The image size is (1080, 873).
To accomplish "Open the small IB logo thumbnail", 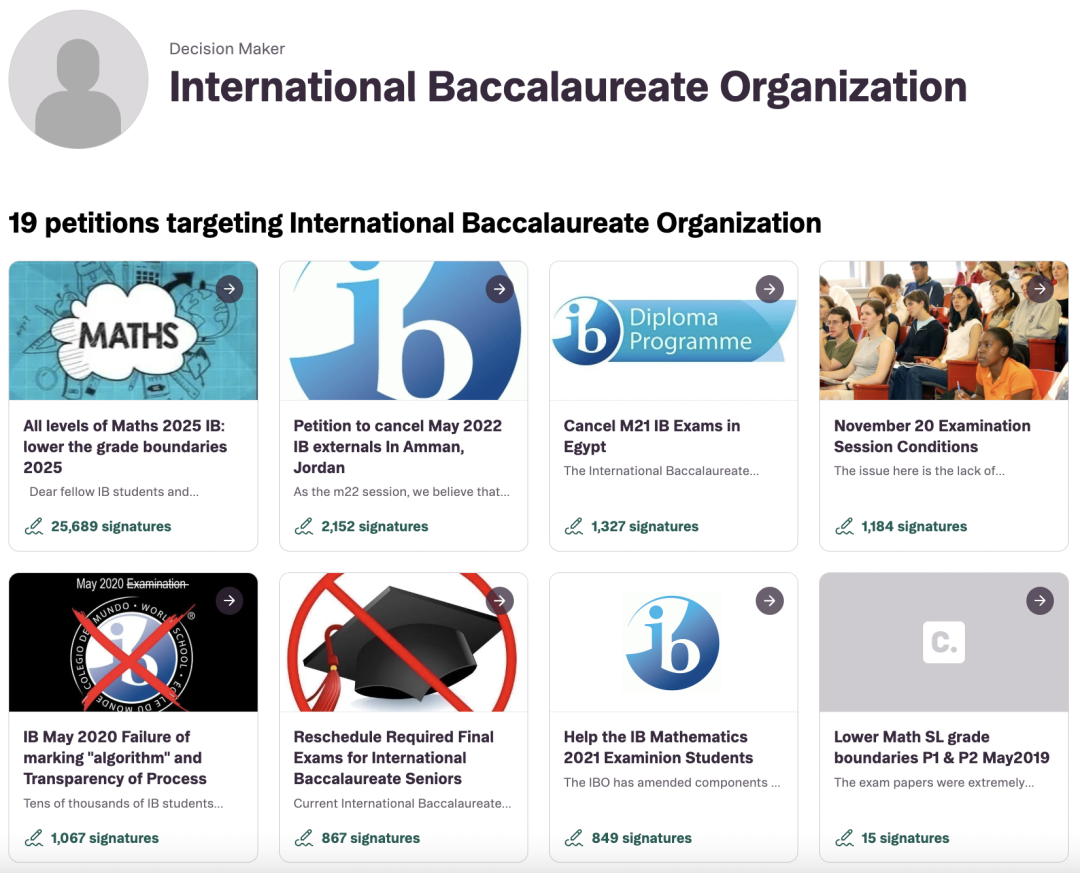I will pyautogui.click(x=674, y=642).
